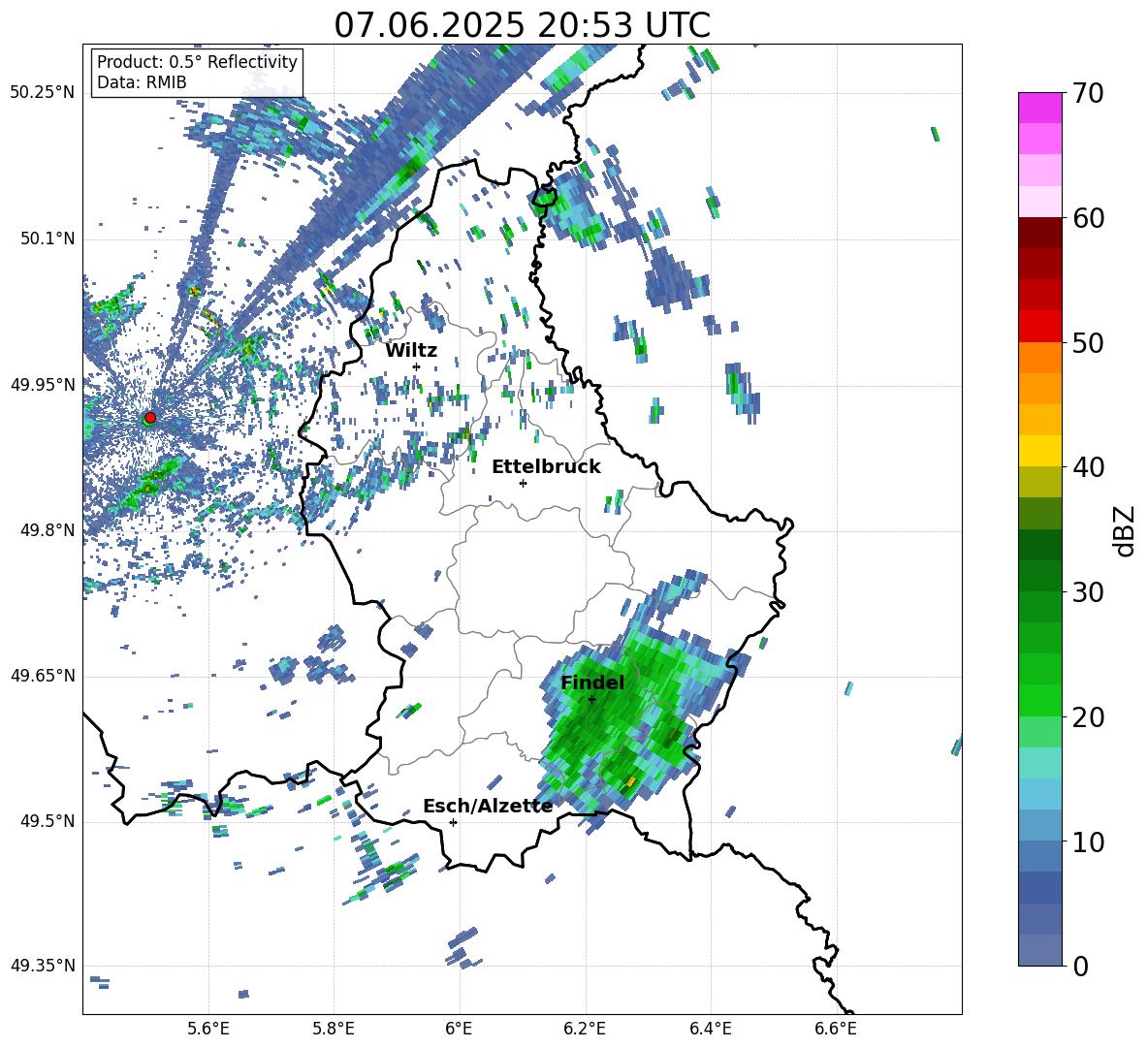Click the Esch/Alzette city label
This screenshot has width=1148, height=1048.
[488, 807]
